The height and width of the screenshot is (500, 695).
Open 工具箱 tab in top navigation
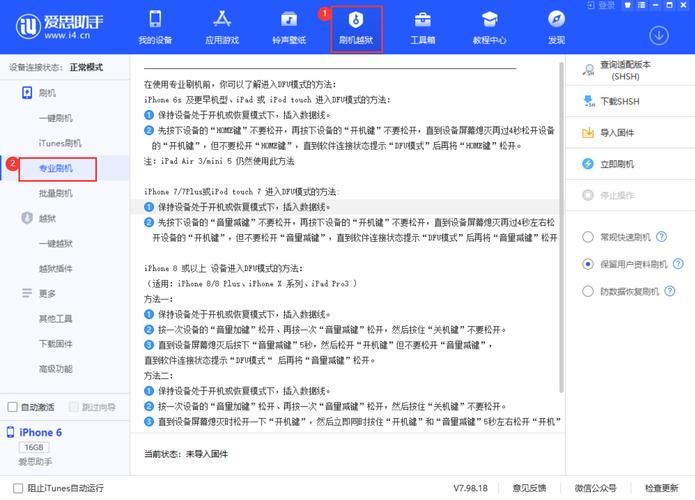pyautogui.click(x=423, y=28)
